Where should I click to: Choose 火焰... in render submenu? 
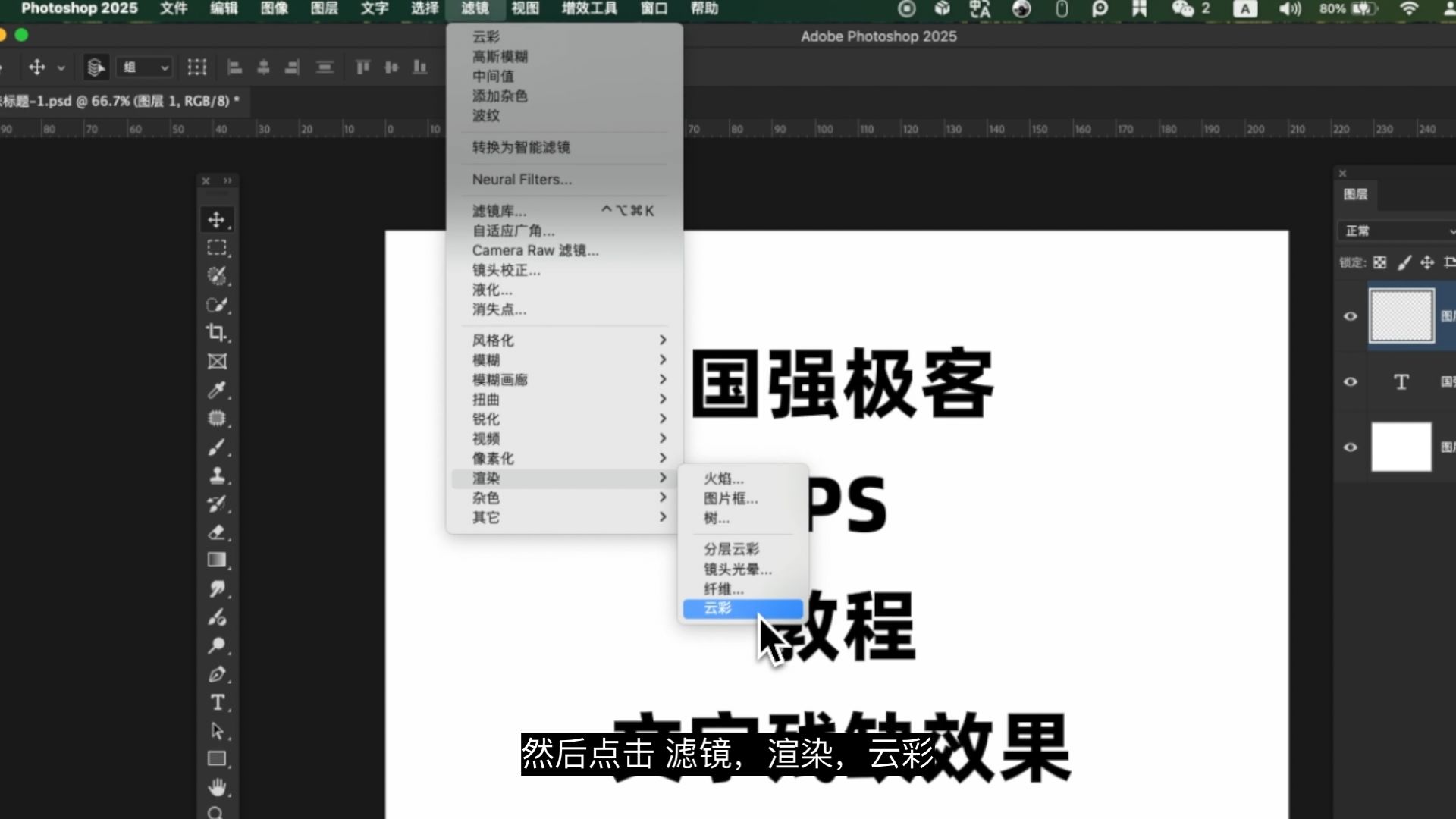pos(743,479)
